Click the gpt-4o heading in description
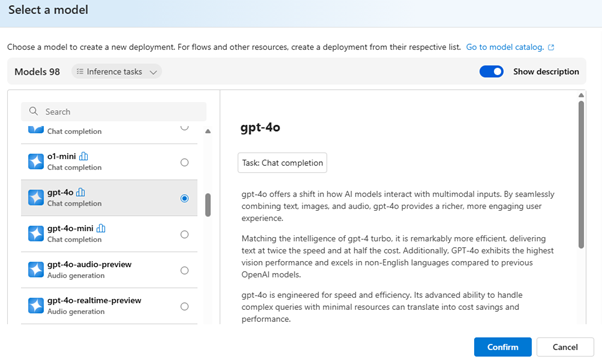 [260, 127]
